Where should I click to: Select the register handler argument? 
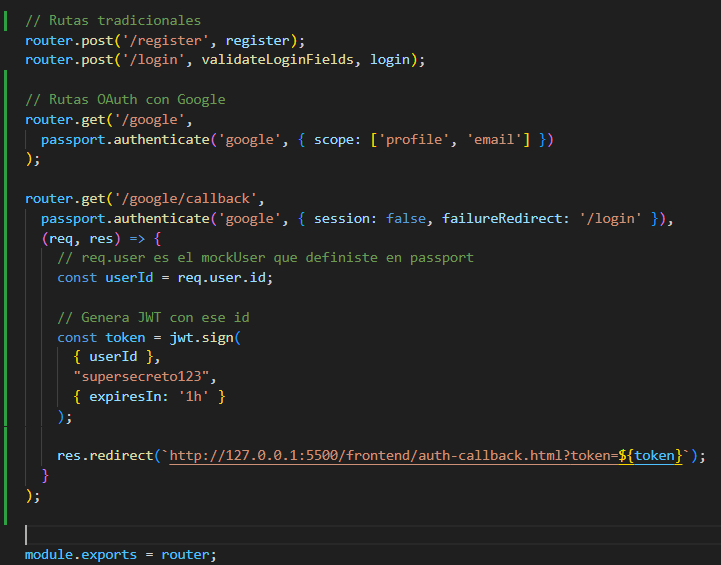258,40
